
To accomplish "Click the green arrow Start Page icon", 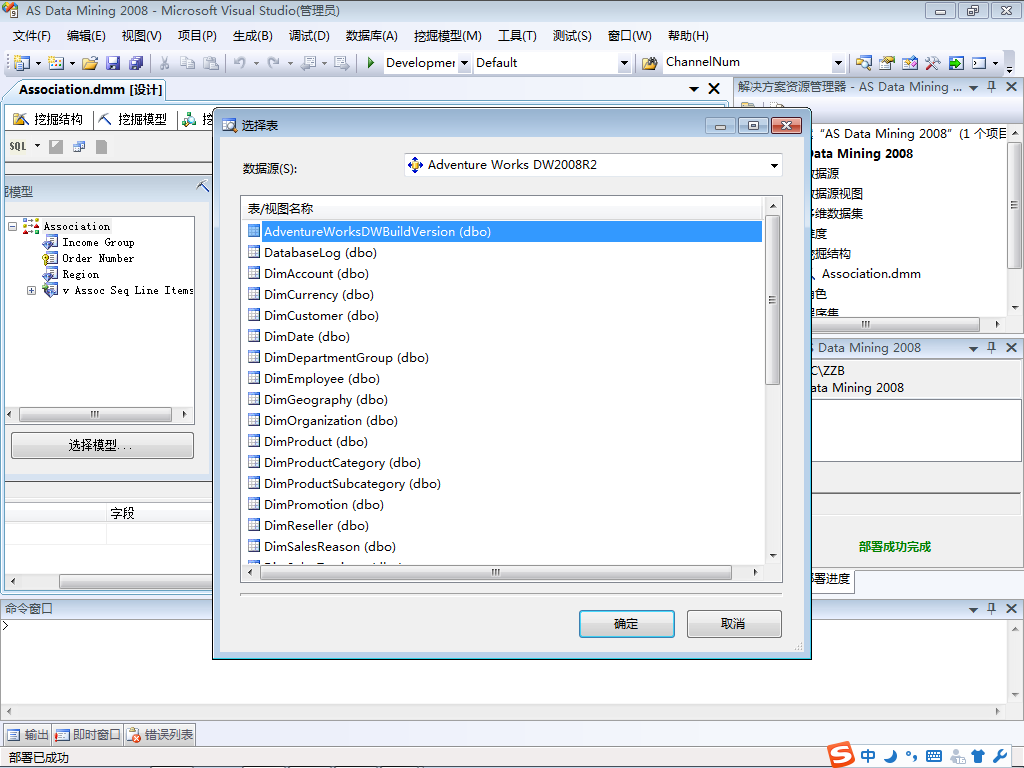I will click(x=956, y=63).
